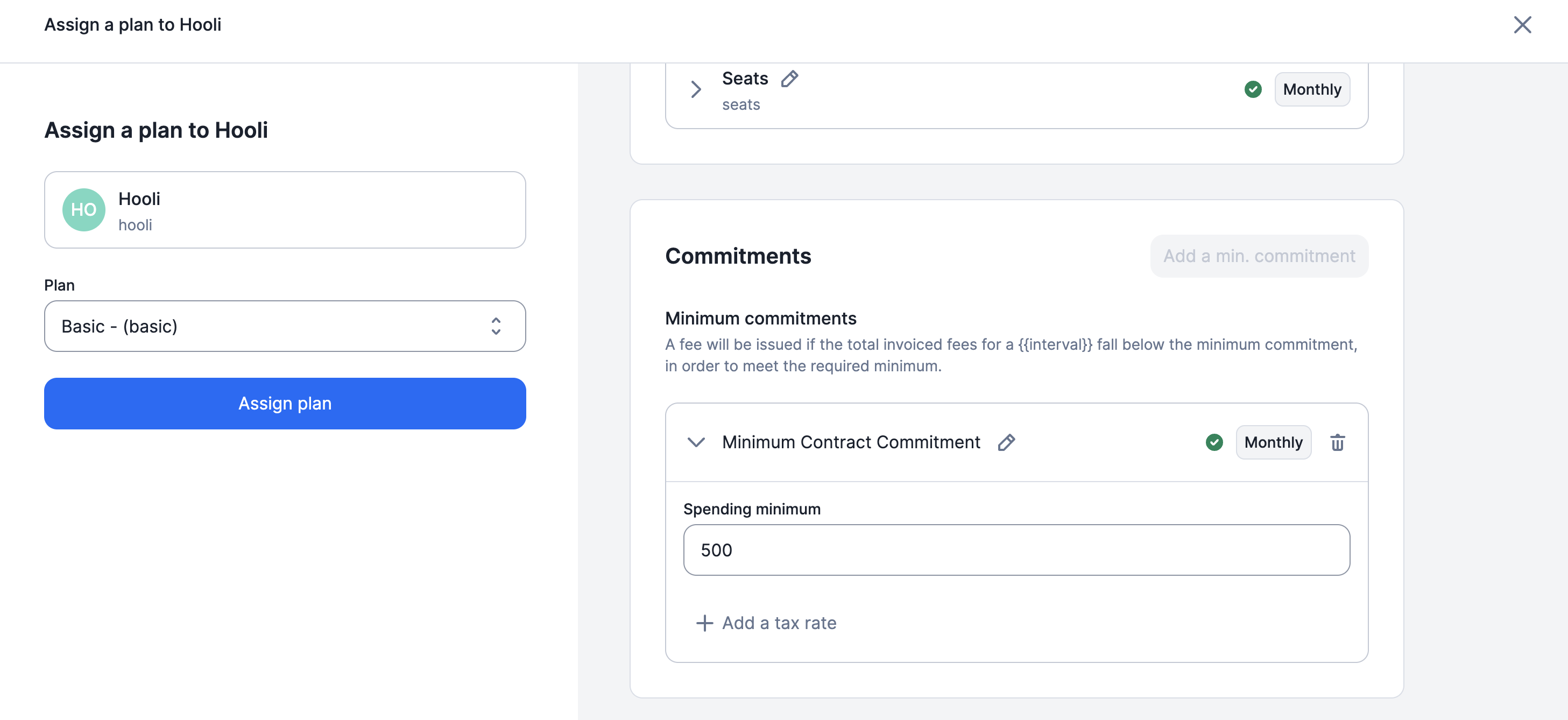Click the Monthly badge on commitment row
The width and height of the screenshot is (1568, 720).
pos(1273,442)
